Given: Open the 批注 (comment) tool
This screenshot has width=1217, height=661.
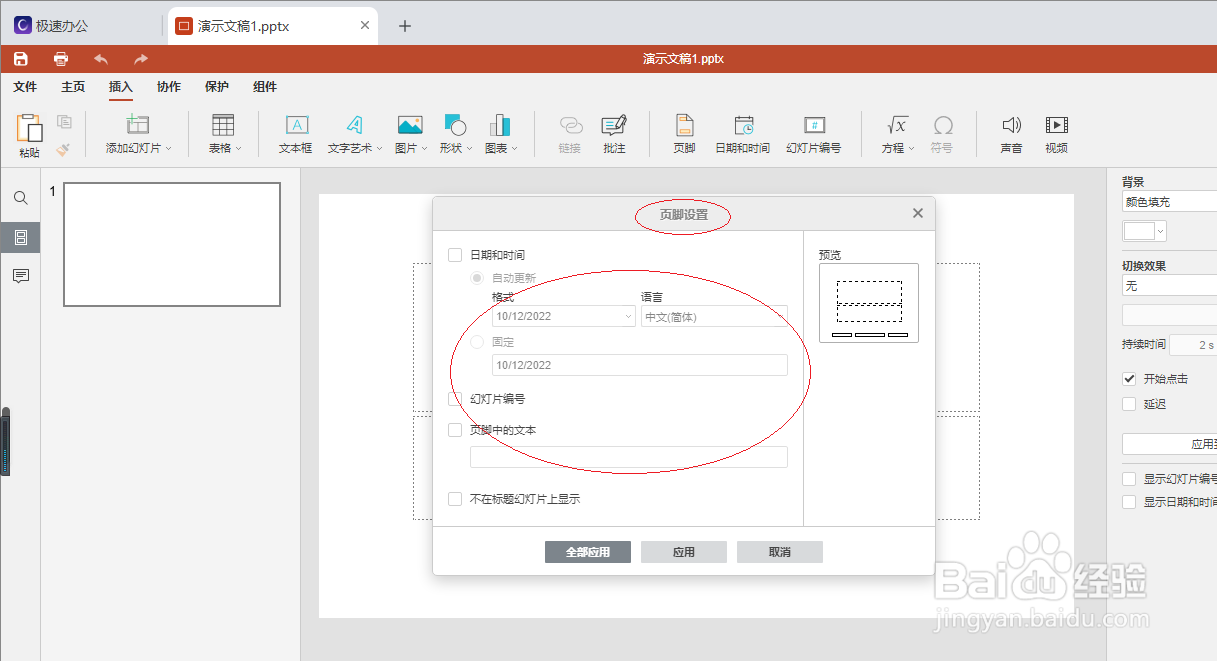Looking at the screenshot, I should point(613,133).
